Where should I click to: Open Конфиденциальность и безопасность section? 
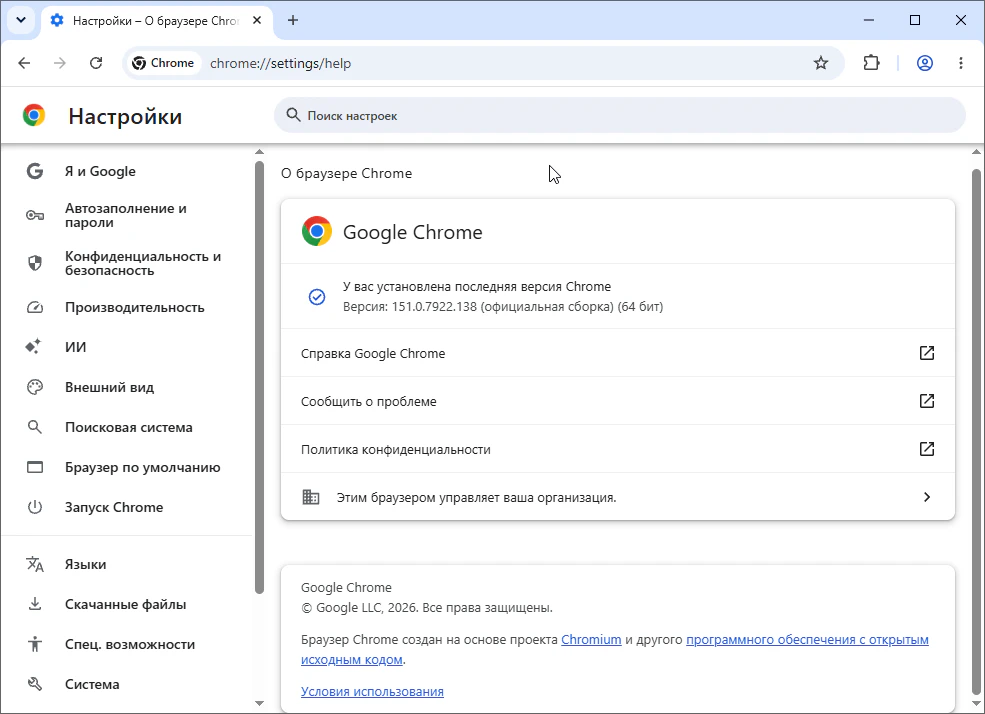click(127, 263)
